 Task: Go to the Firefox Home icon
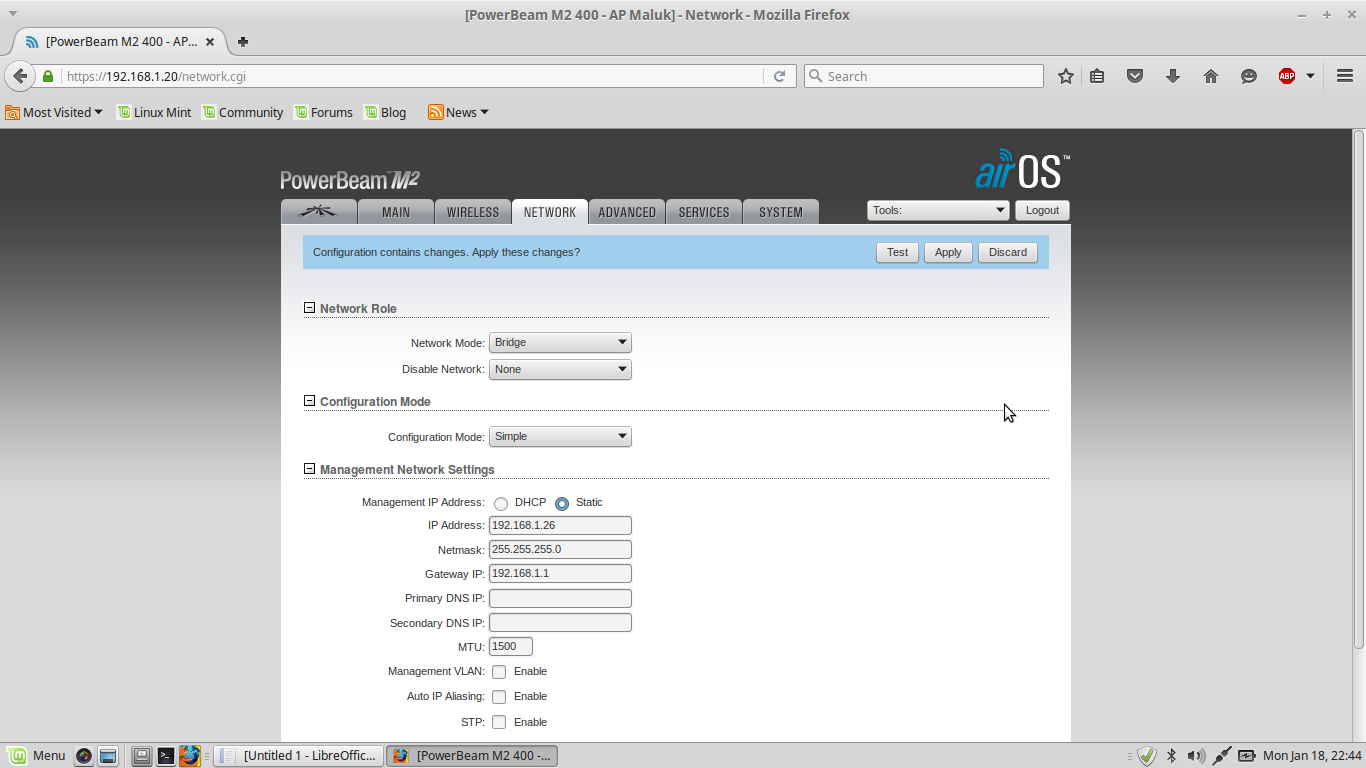1211,76
